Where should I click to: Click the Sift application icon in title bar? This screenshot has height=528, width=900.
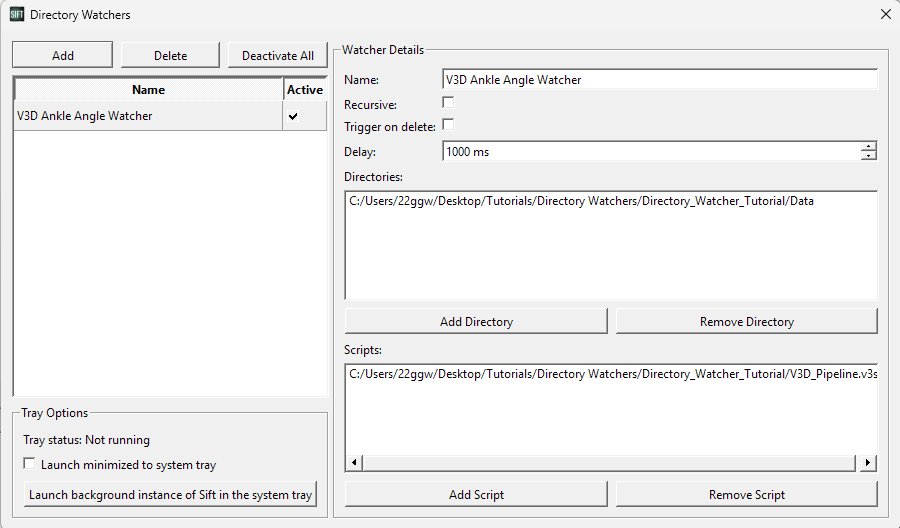point(17,14)
